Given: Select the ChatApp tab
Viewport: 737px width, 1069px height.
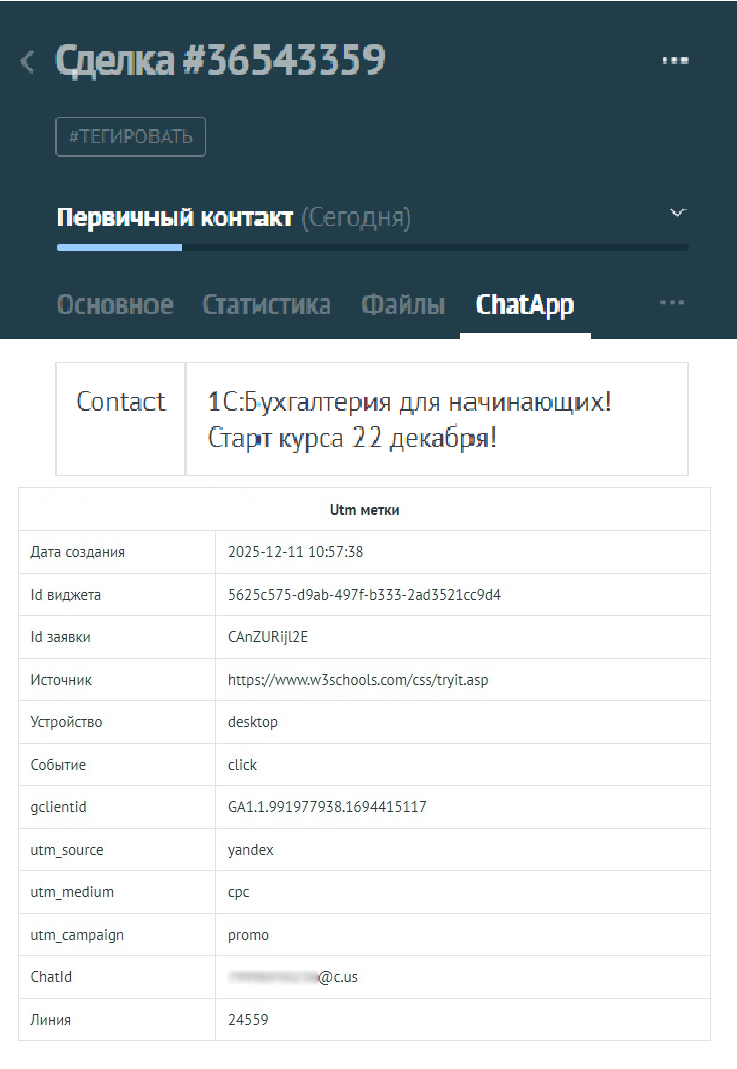Looking at the screenshot, I should pos(525,305).
